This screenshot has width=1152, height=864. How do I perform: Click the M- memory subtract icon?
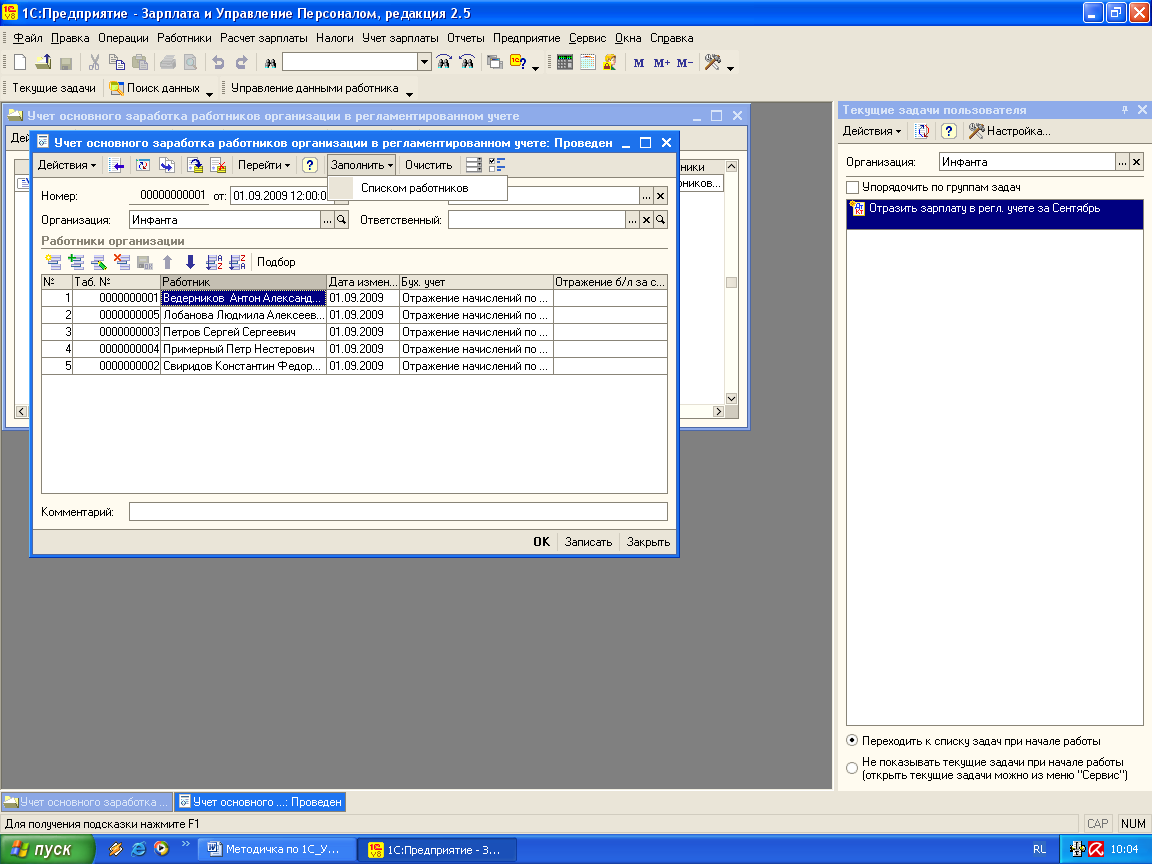[x=684, y=63]
